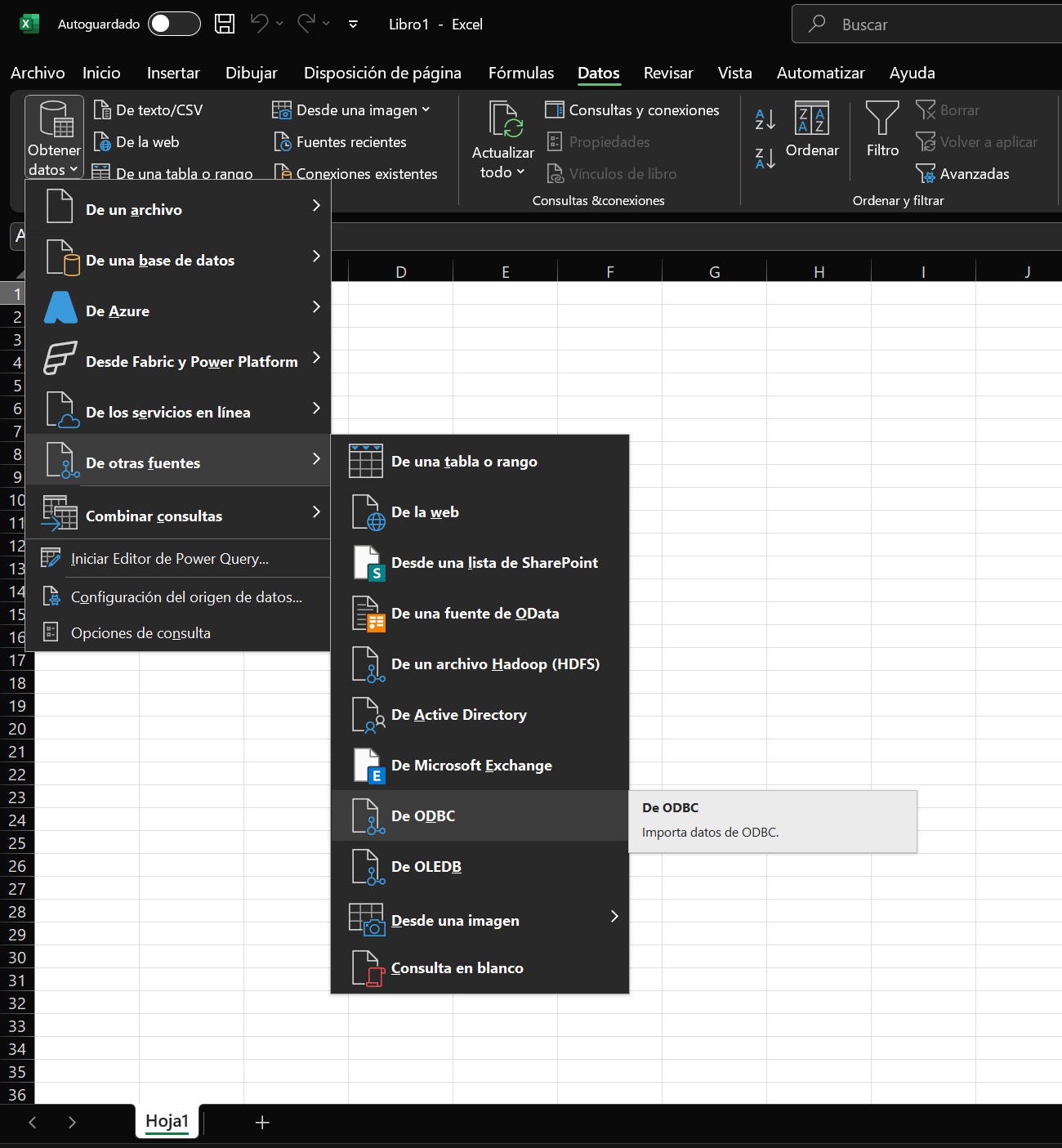
Task: Add a new sheet with plus icon
Action: tap(262, 1123)
